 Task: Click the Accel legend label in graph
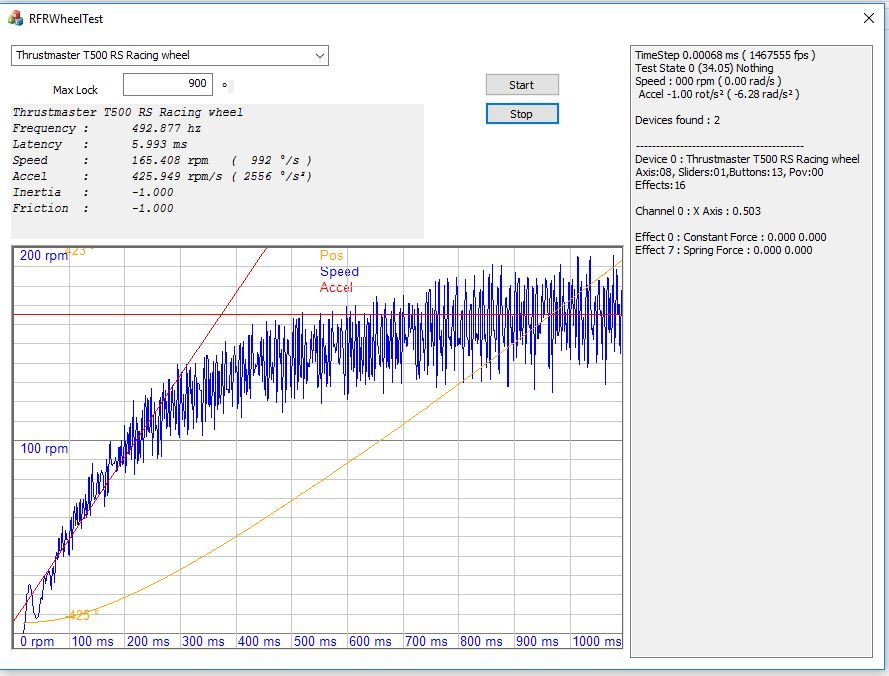pos(336,288)
